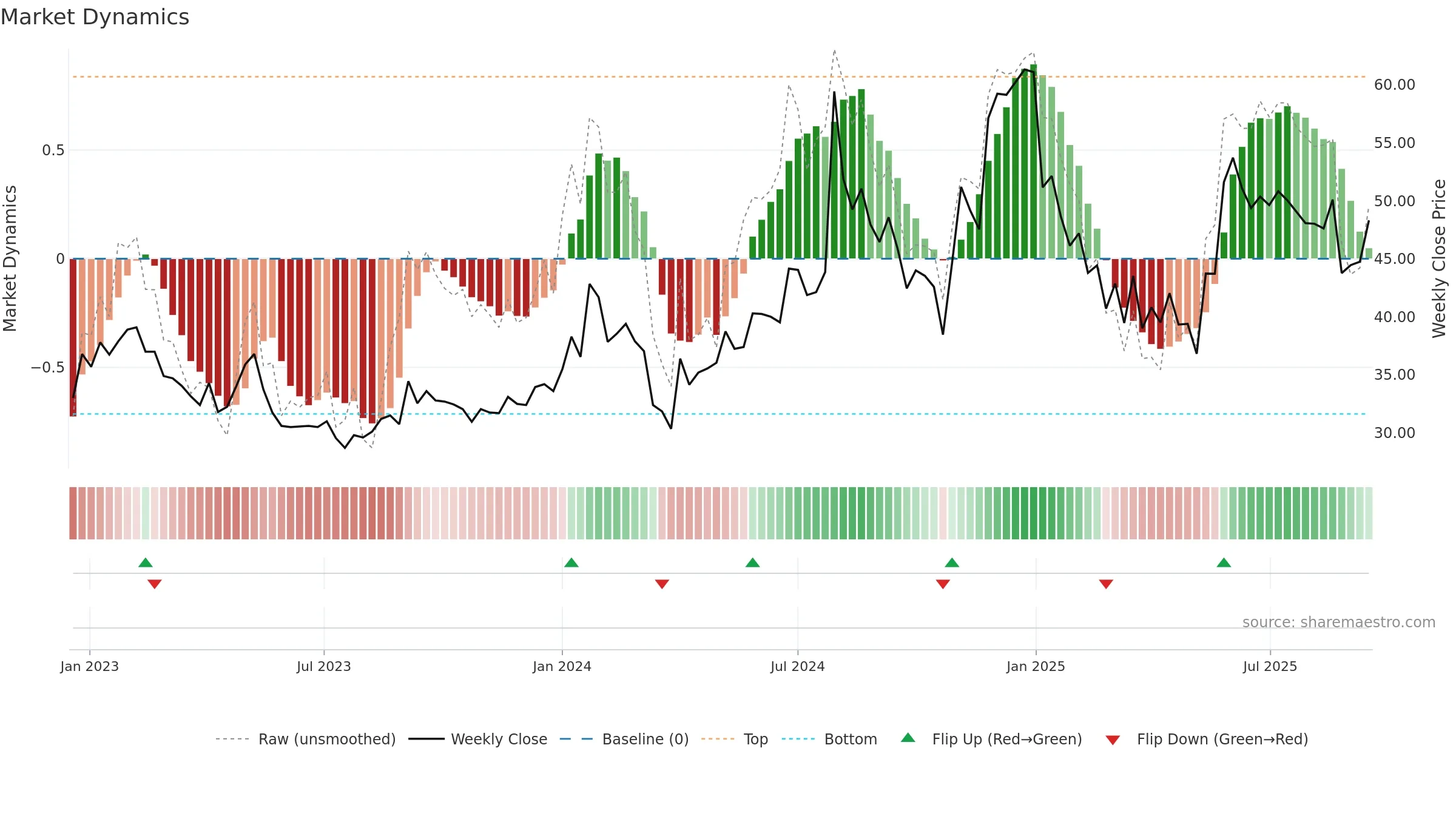Click the red flip-down marker in October 2024
This screenshot has height=819, width=1456.
click(943, 584)
